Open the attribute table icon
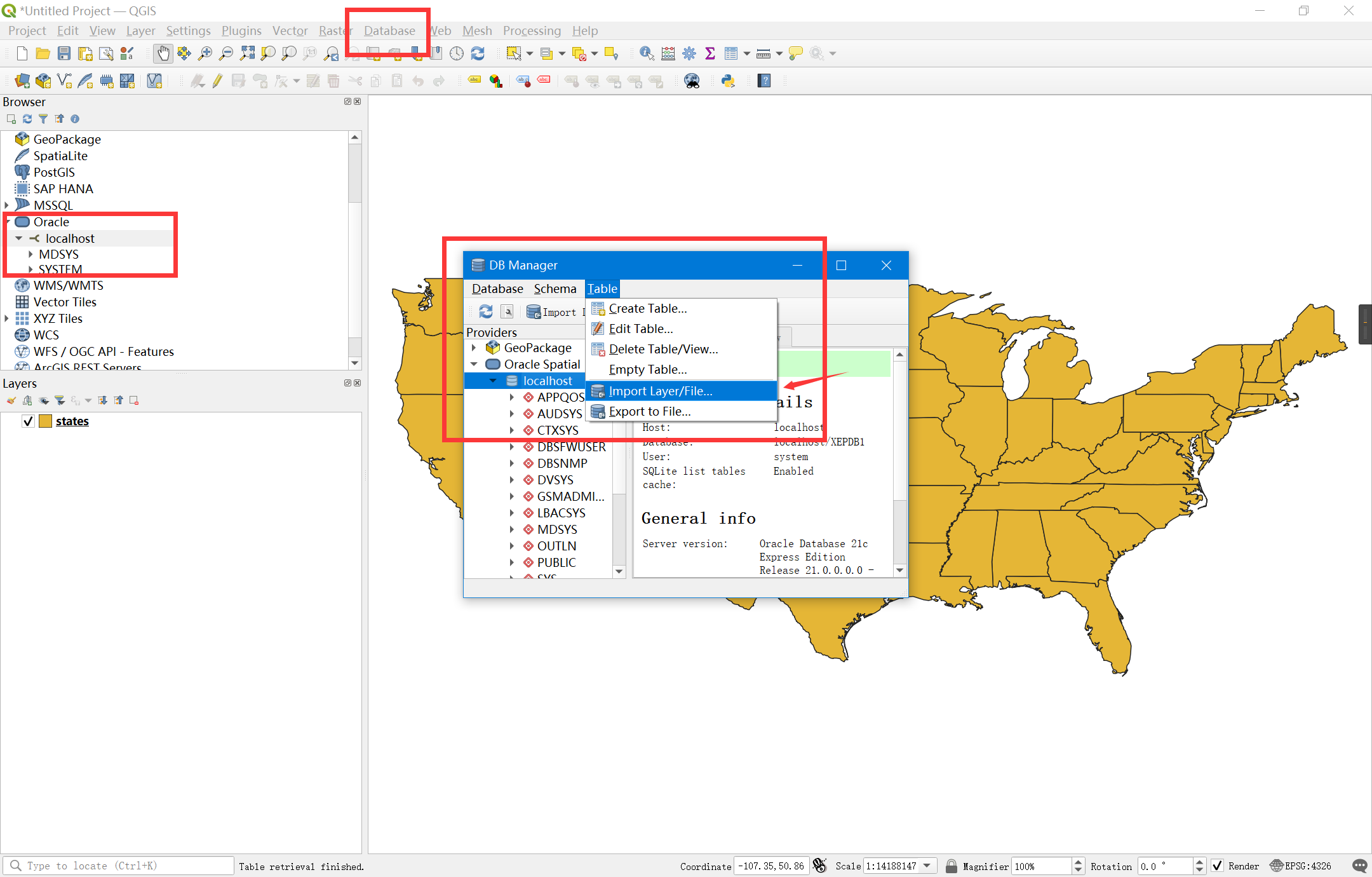This screenshot has height=877, width=1372. click(731, 53)
